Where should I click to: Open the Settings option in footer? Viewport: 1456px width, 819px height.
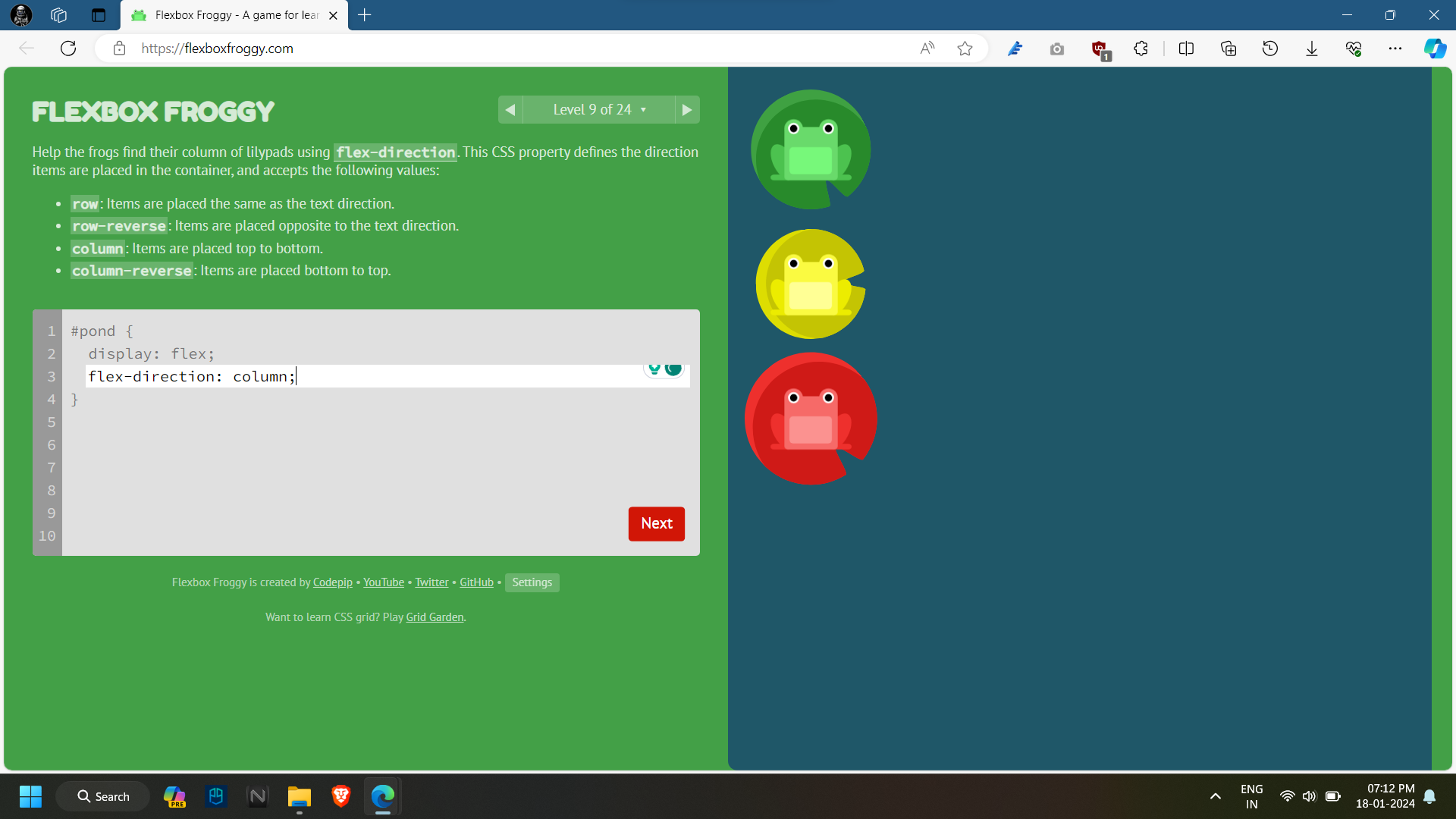click(532, 582)
